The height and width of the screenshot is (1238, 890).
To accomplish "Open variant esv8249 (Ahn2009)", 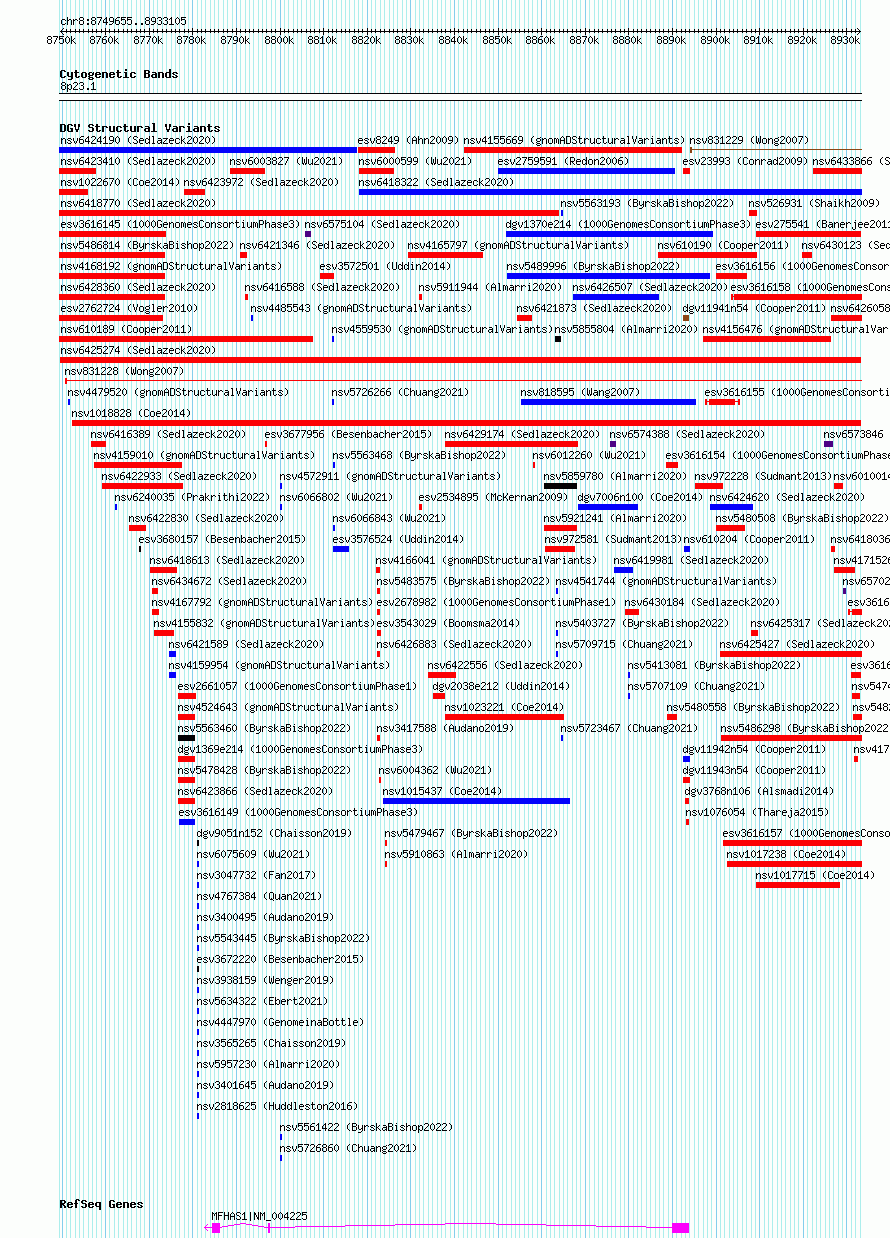I will point(408,140).
